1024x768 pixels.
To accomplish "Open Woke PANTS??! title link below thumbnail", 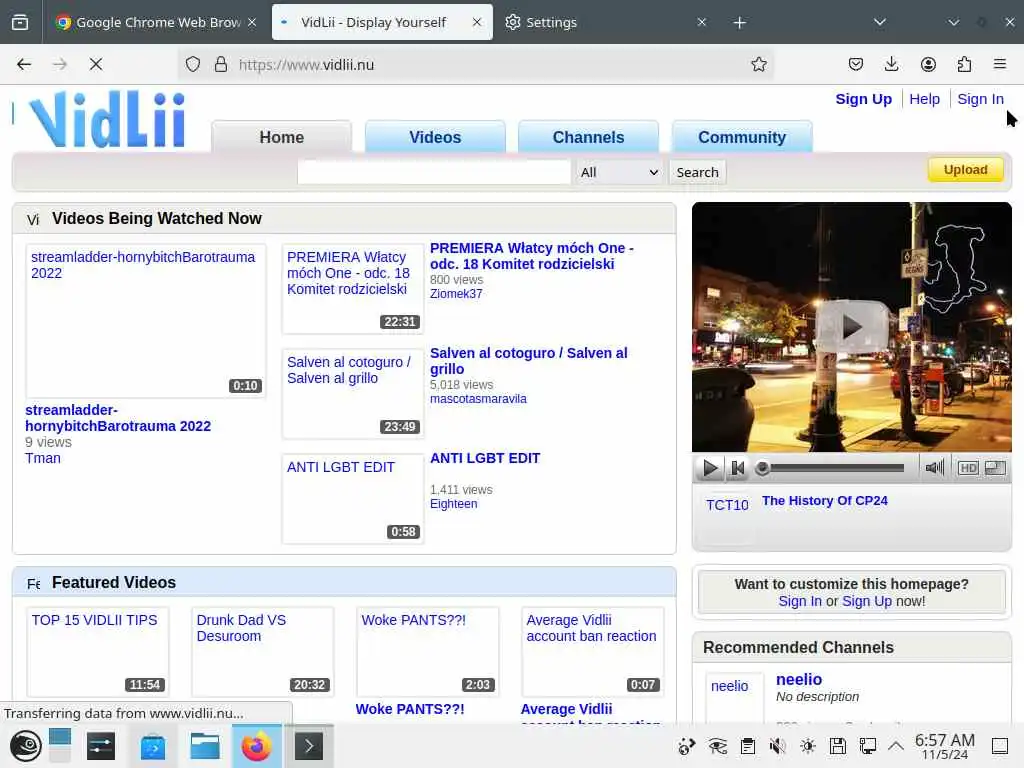I will 409,709.
